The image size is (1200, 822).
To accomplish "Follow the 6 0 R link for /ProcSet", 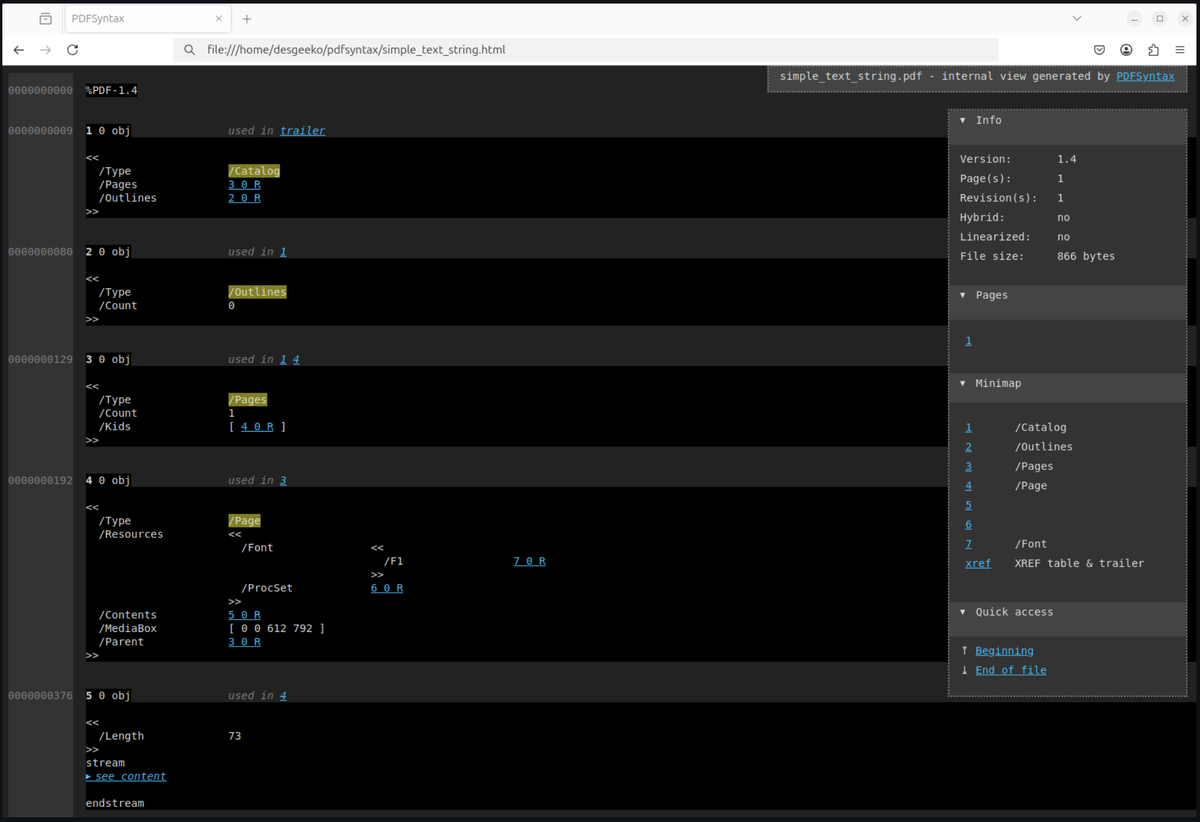I will tap(387, 588).
